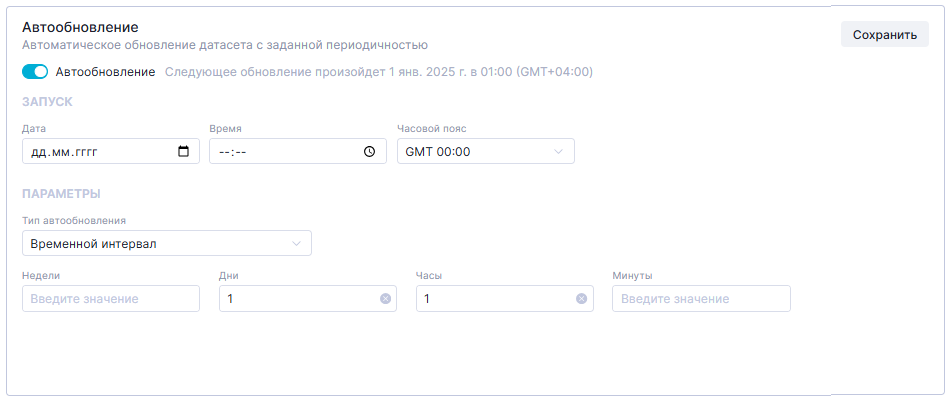Select the day segment 'дд' in the date field
Image resolution: width=948 pixels, height=402 pixels.
pos(39,152)
